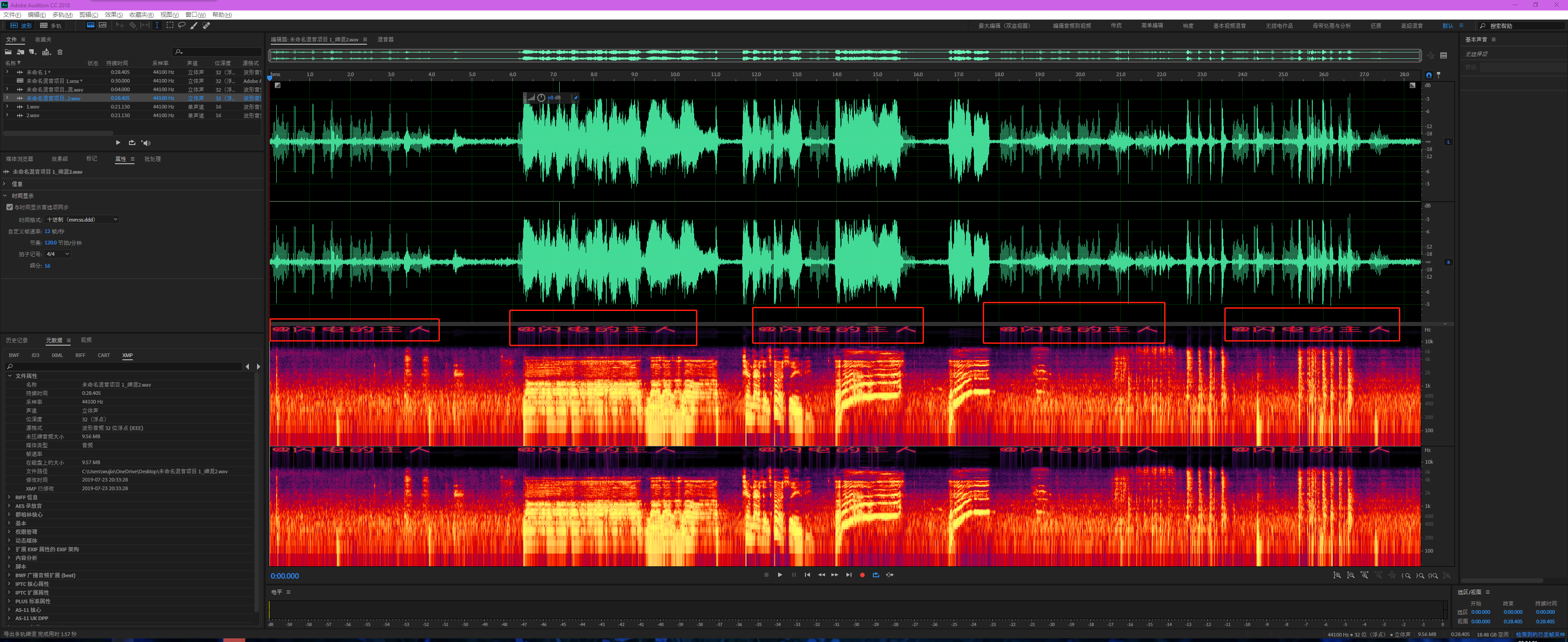Click zoom out amplitude icon
This screenshot has height=642, width=1568.
(x=1351, y=575)
